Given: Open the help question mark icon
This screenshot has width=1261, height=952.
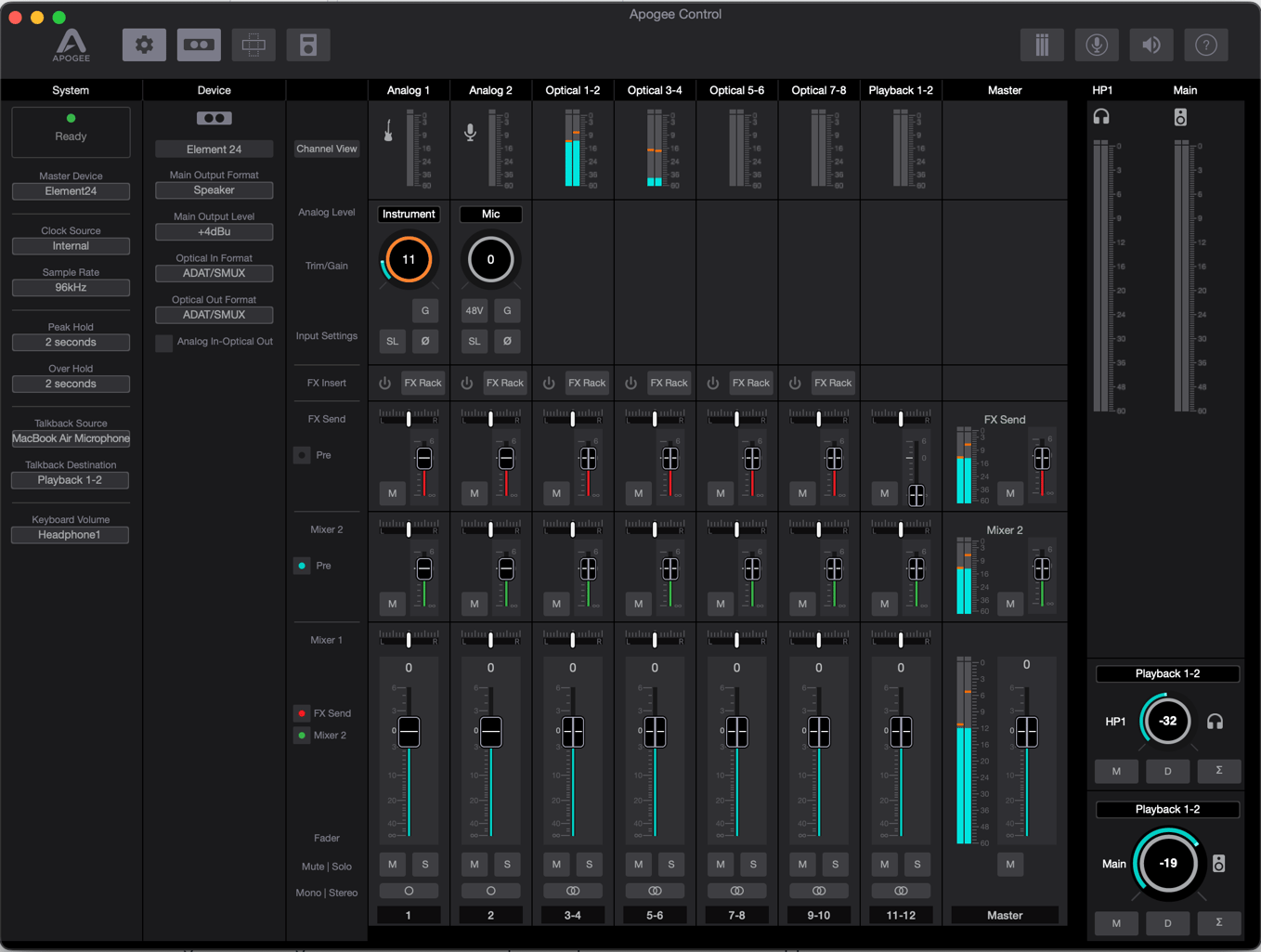Looking at the screenshot, I should (x=1206, y=45).
